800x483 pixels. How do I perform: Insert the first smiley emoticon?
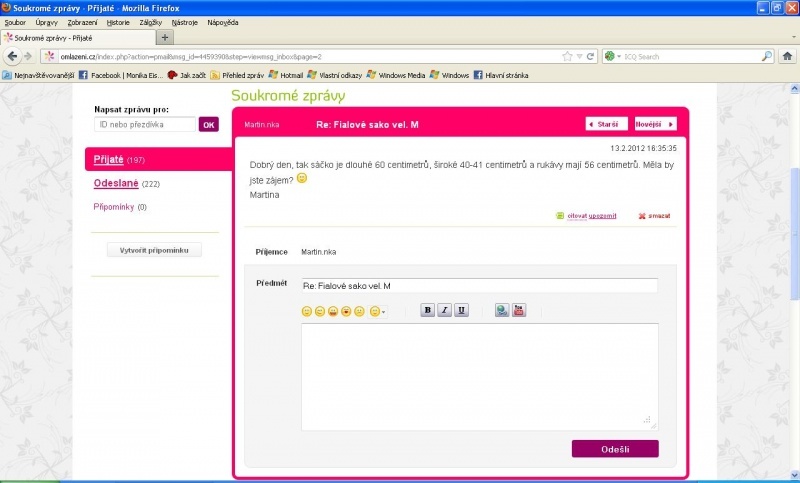pos(307,312)
